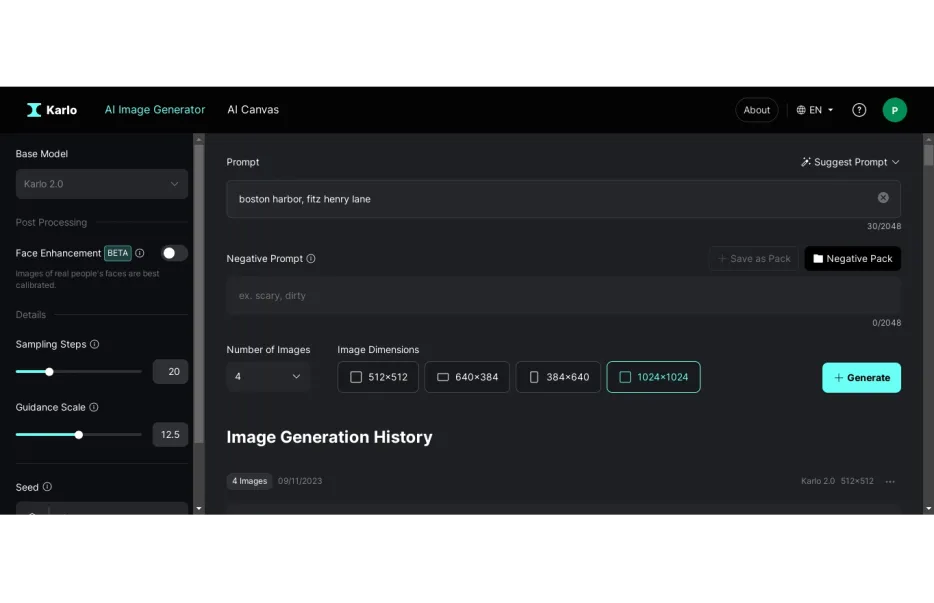Open the Number of Images dropdown
Viewport: 934px width, 603px height.
tap(268, 377)
